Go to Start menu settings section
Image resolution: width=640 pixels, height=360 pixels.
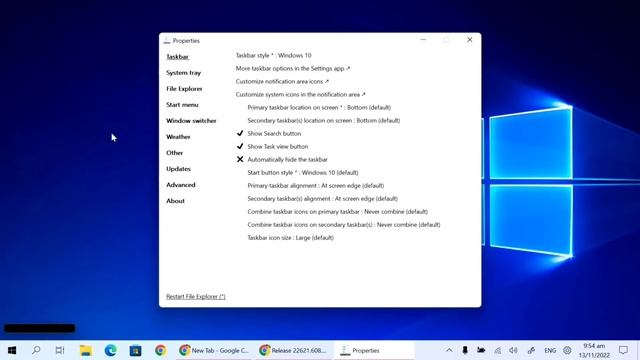coord(182,105)
